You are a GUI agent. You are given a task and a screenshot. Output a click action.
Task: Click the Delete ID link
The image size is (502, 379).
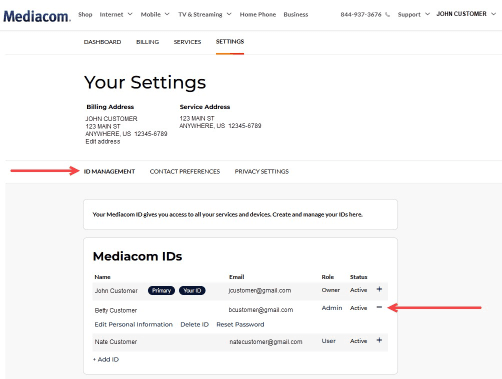(x=194, y=324)
